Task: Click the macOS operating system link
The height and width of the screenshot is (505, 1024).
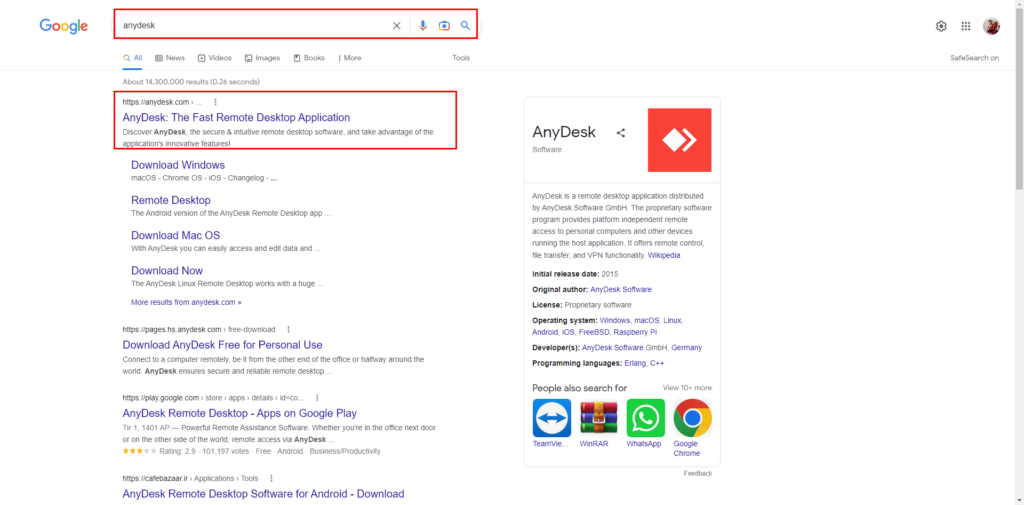Action: pos(647,320)
